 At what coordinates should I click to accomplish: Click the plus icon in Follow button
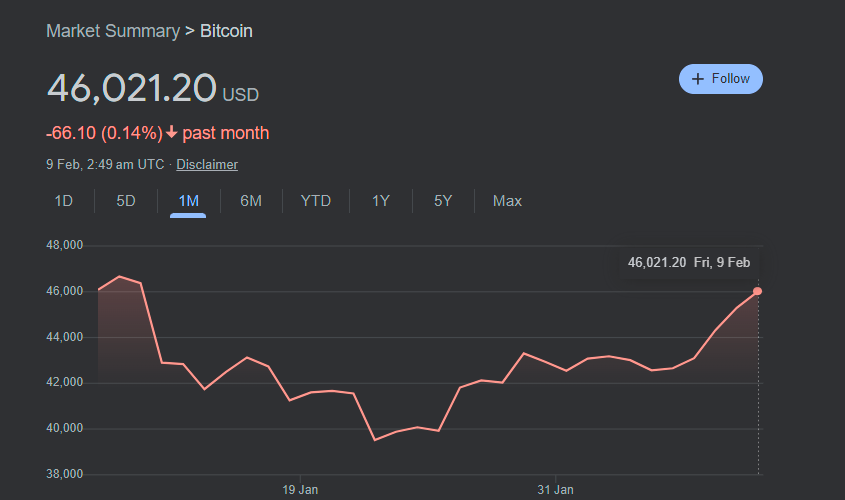pos(697,79)
